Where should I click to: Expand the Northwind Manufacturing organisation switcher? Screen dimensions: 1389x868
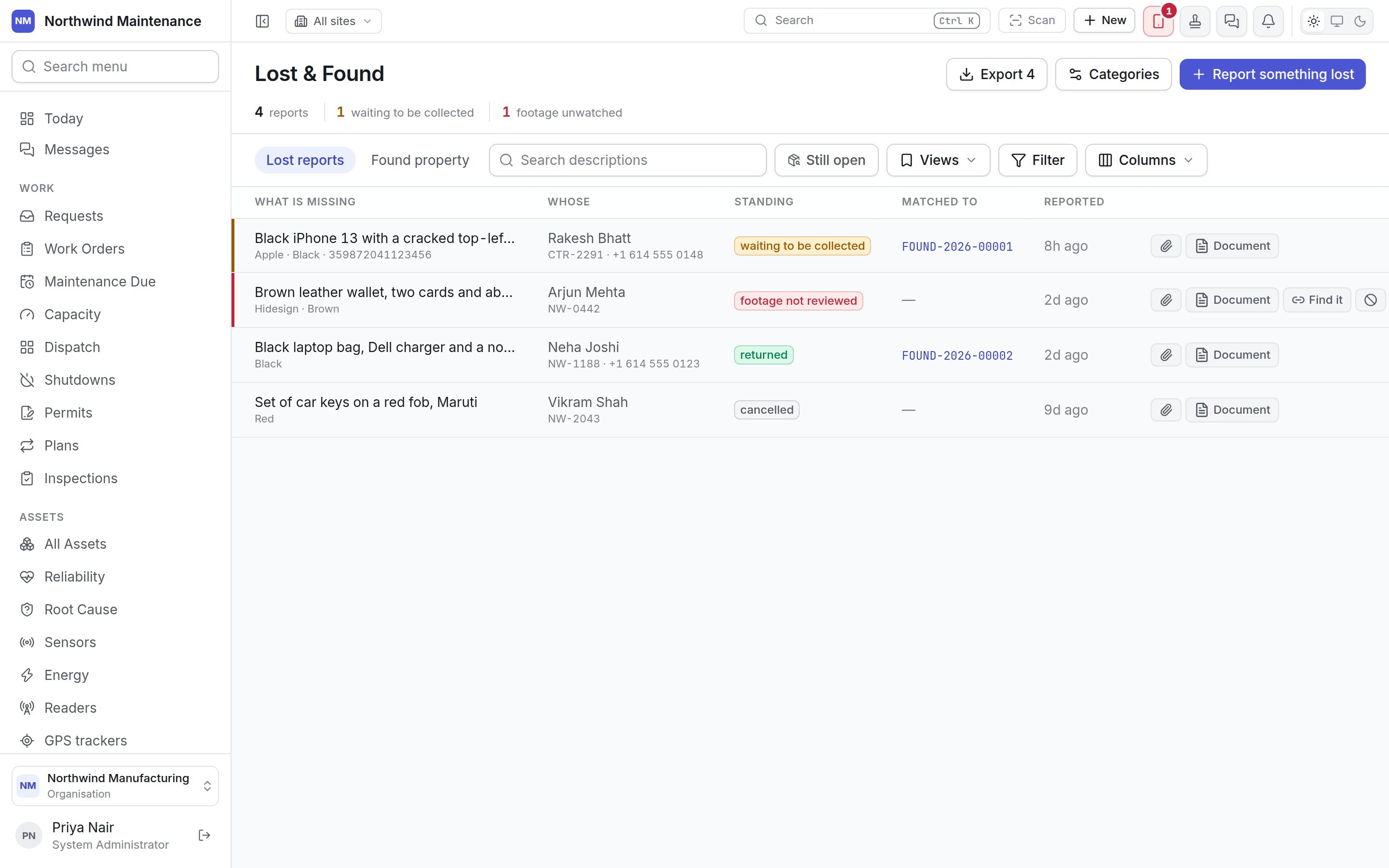pos(115,786)
